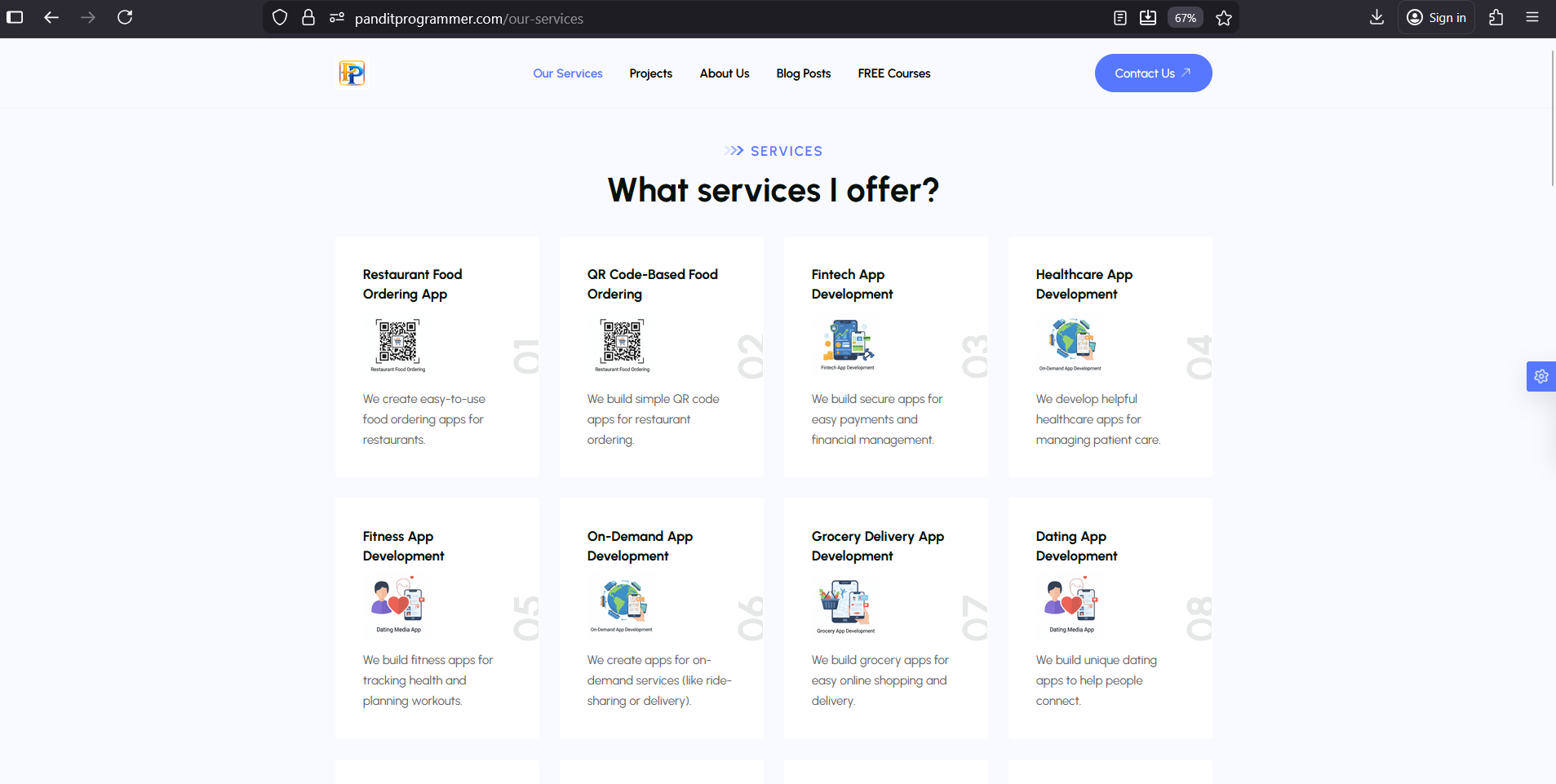This screenshot has width=1556, height=784.
Task: Open Firefox reader view icon
Action: (1119, 18)
